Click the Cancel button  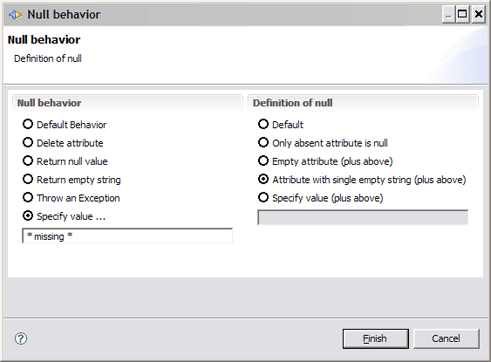point(446,339)
